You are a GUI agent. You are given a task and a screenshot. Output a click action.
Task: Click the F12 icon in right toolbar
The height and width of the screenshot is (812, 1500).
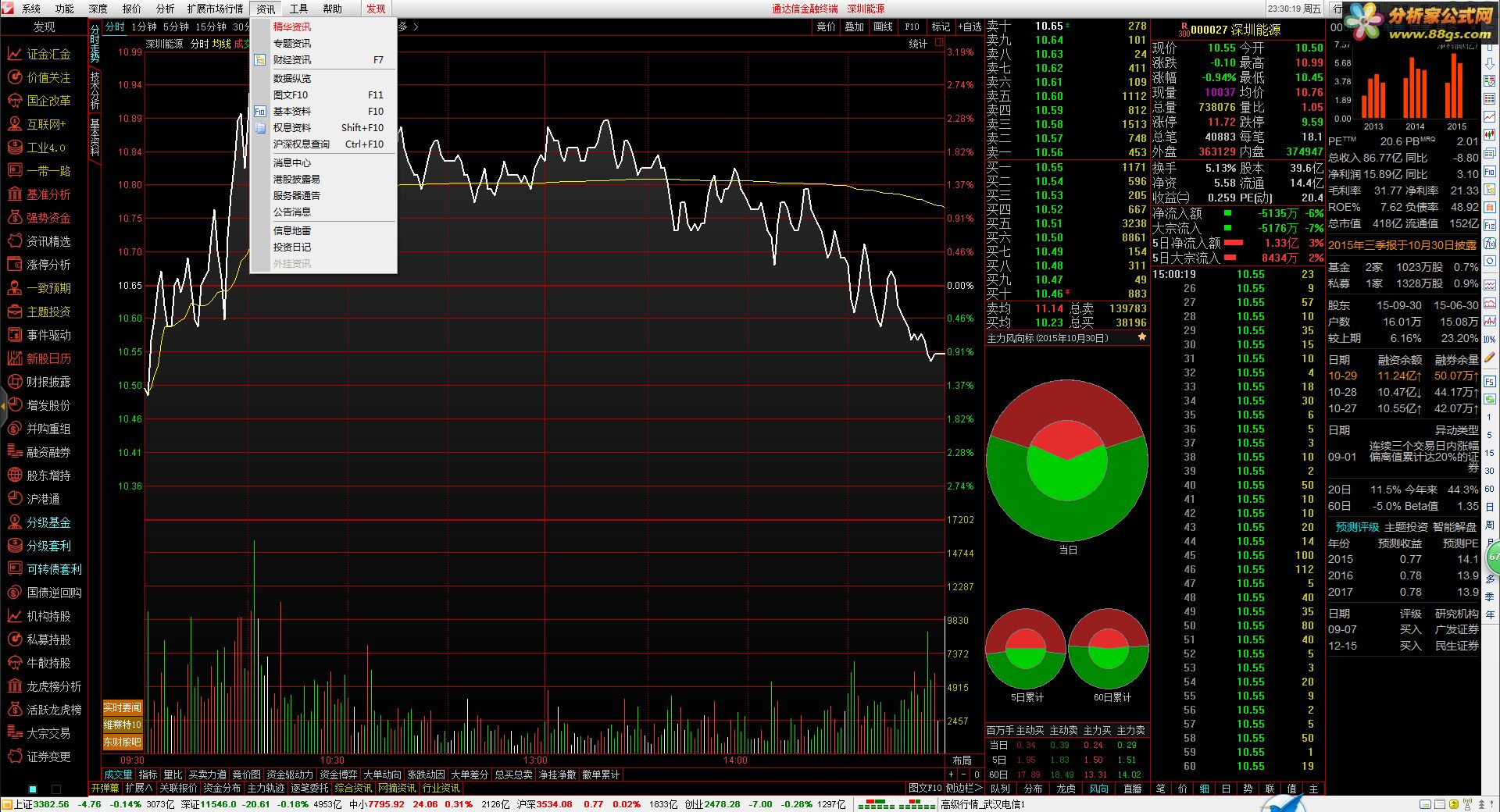[x=1490, y=225]
